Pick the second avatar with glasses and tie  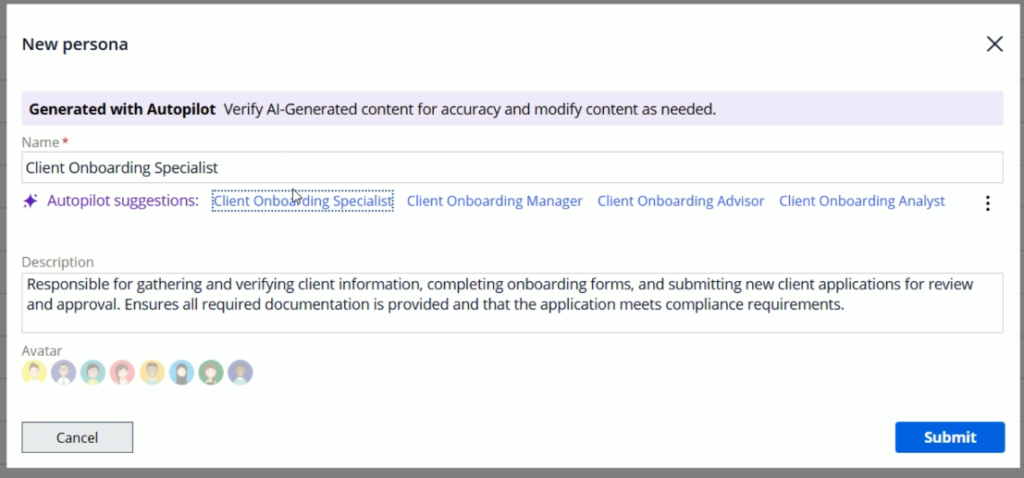pyautogui.click(x=64, y=373)
